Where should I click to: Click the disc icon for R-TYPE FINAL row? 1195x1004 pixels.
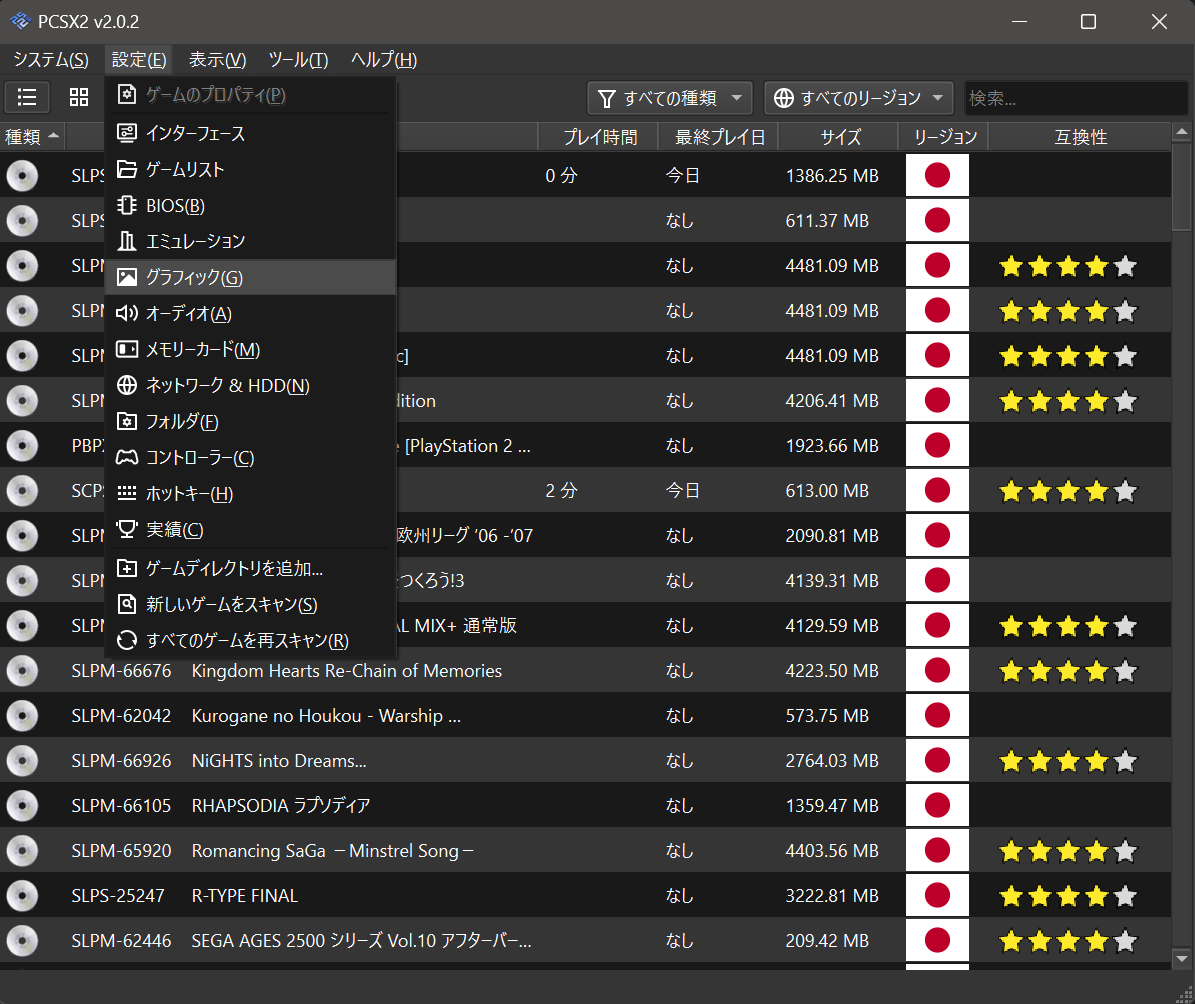22,896
